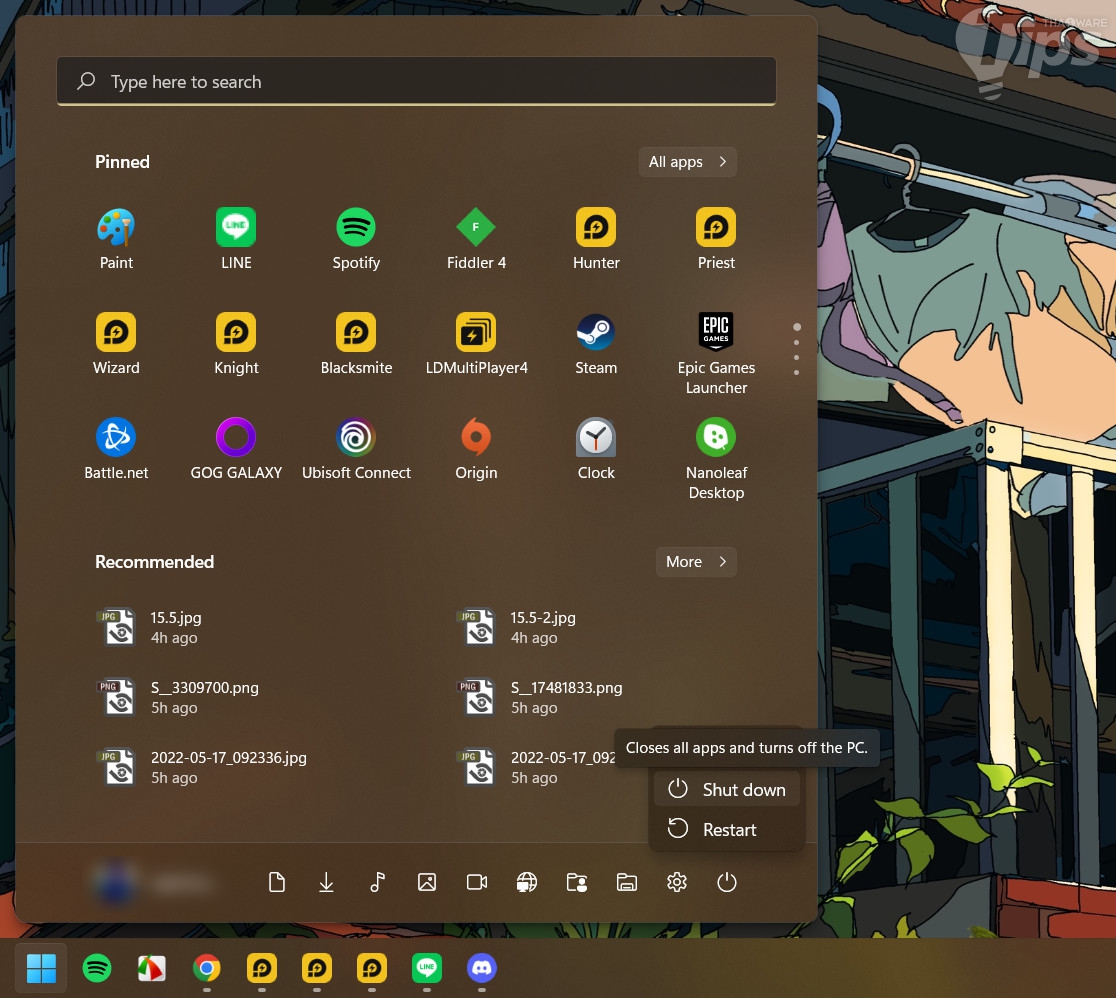Open Google Chrome from the taskbar
The width and height of the screenshot is (1116, 998).
coord(207,968)
